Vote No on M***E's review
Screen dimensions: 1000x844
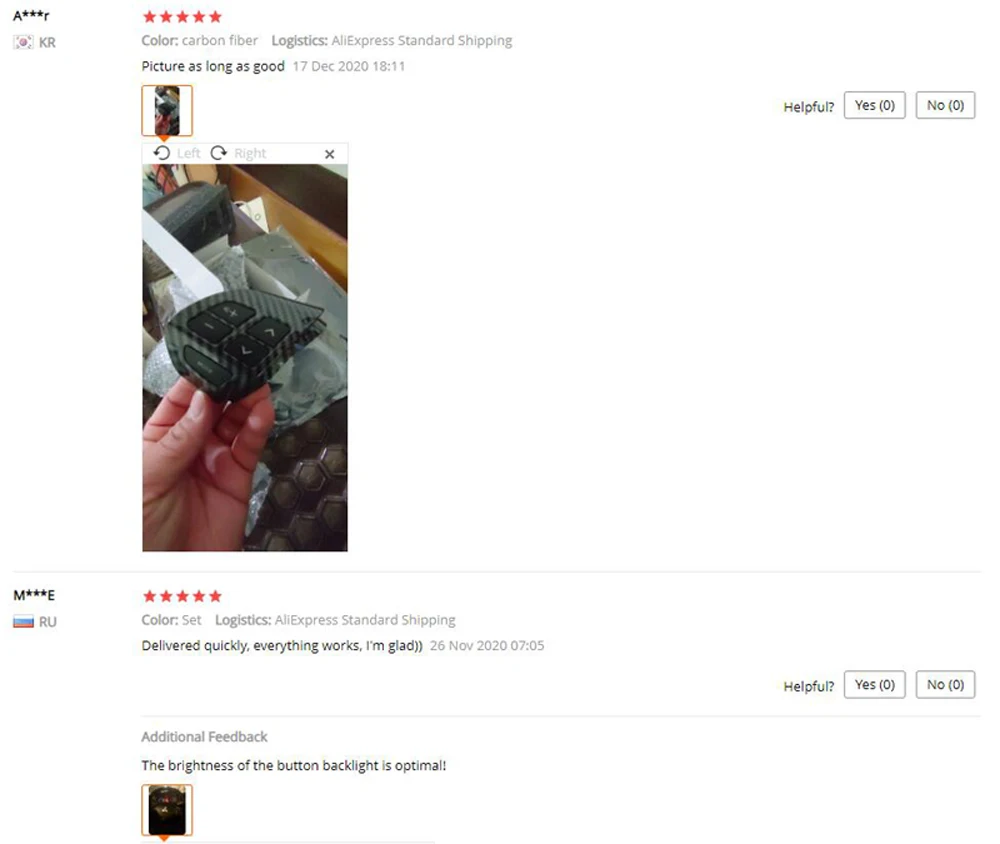pos(945,685)
